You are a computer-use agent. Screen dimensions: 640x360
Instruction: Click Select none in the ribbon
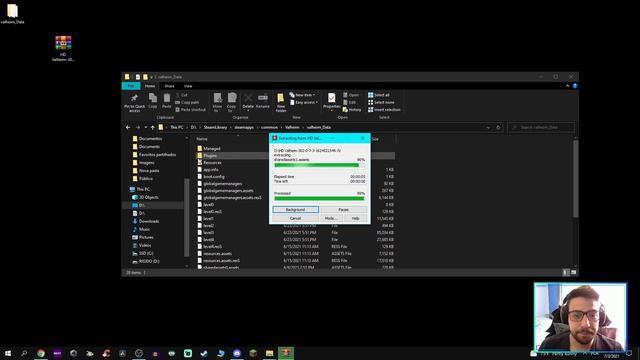[381, 102]
